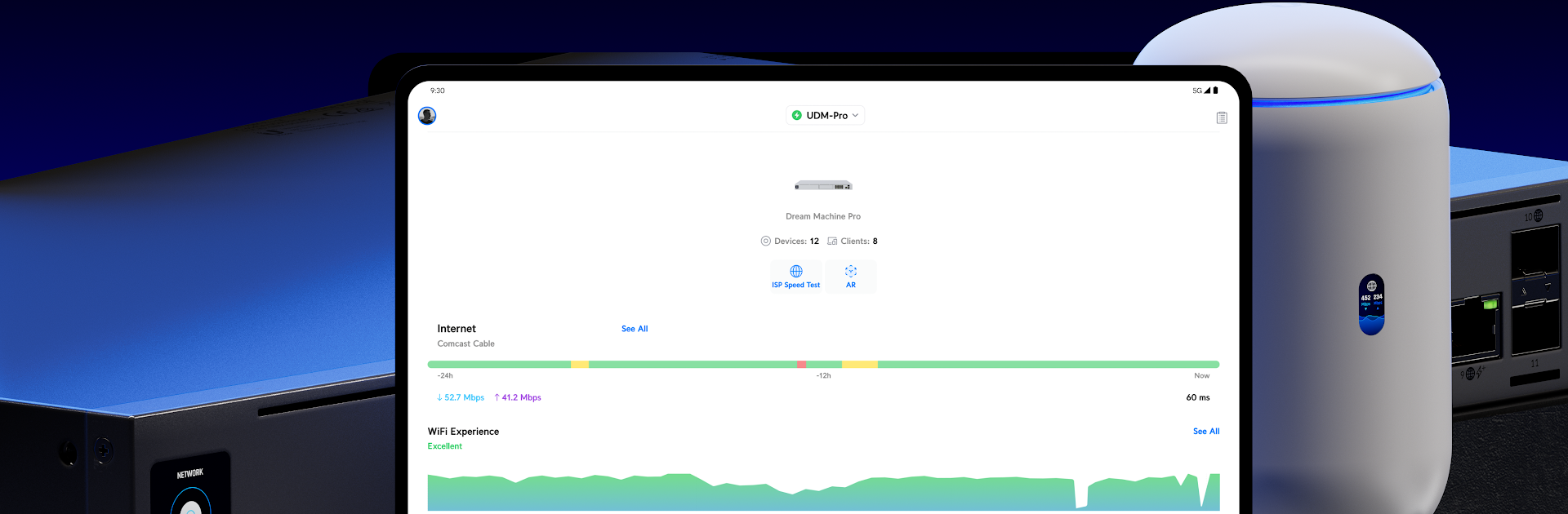Screen dimensions: 1568x514
Task: Open See All for Internet
Action: pos(635,329)
